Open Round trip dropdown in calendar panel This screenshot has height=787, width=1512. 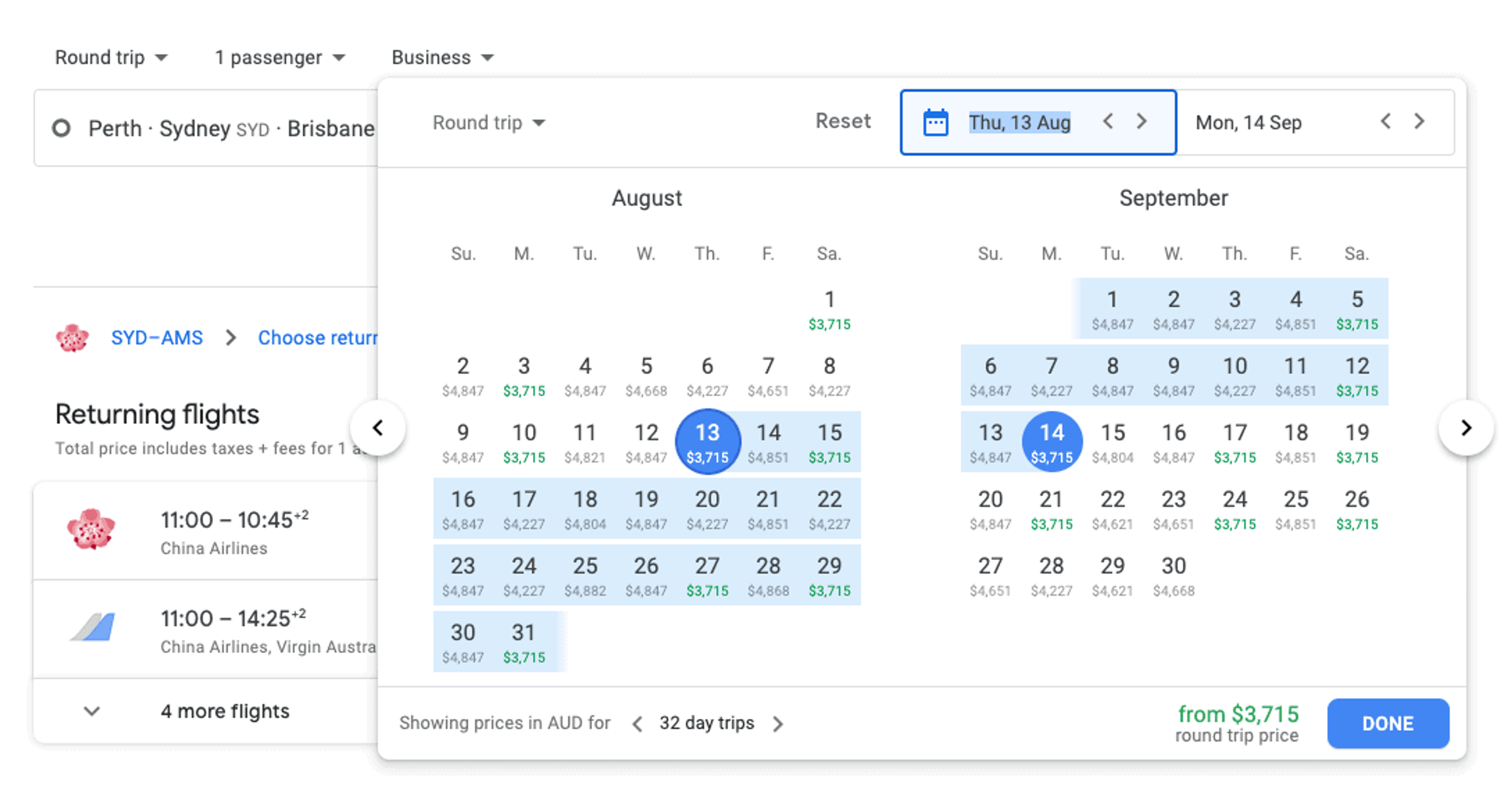point(488,123)
